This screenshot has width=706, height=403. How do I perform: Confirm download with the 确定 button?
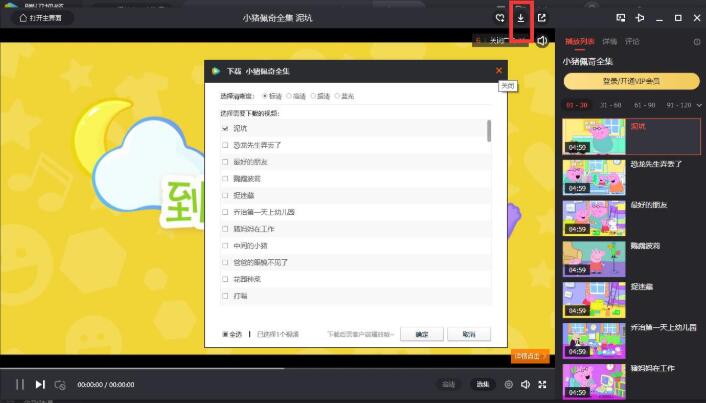[x=422, y=334]
